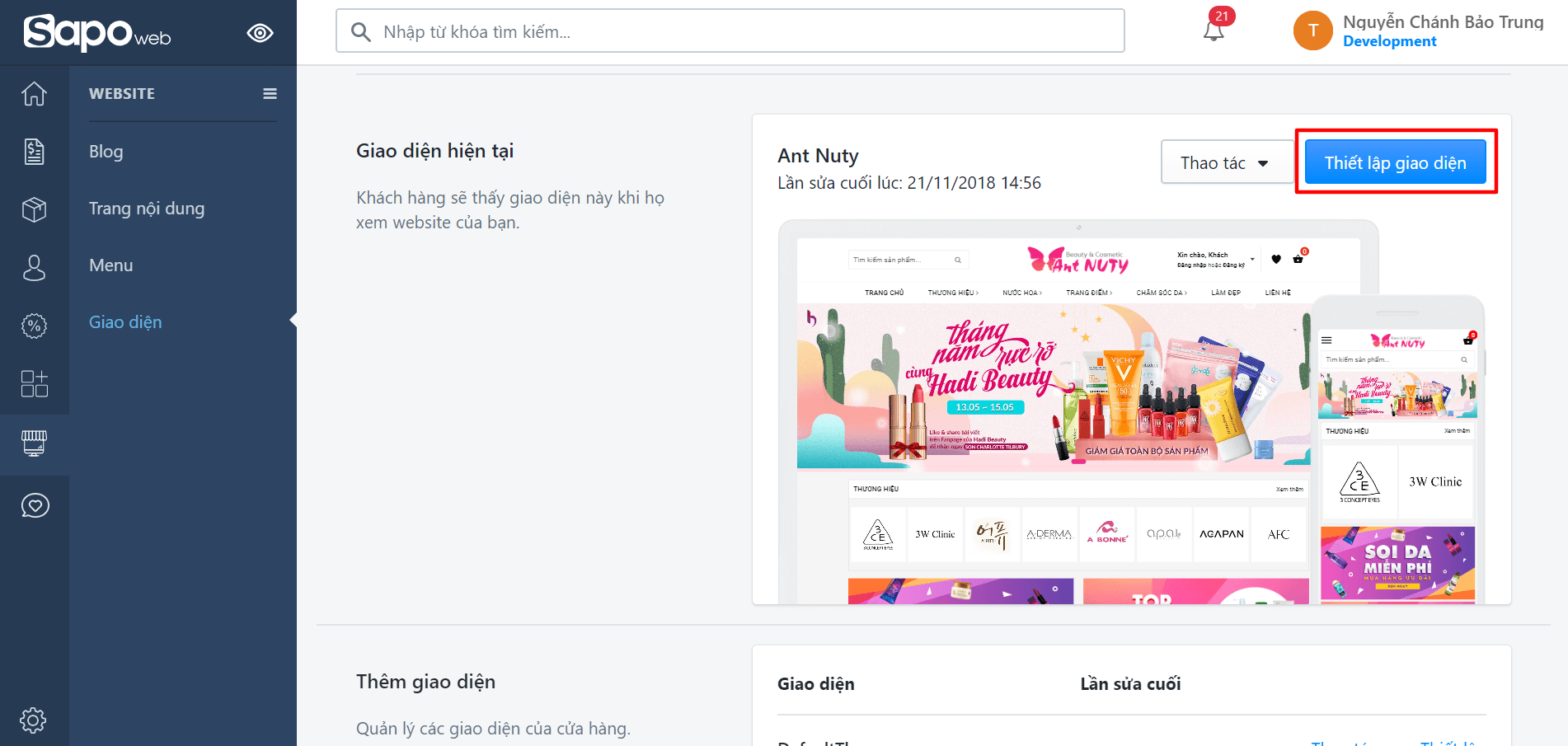Viewport: 1568px width, 746px height.
Task: Open the Trang nội dung menu item
Action: coord(147,209)
